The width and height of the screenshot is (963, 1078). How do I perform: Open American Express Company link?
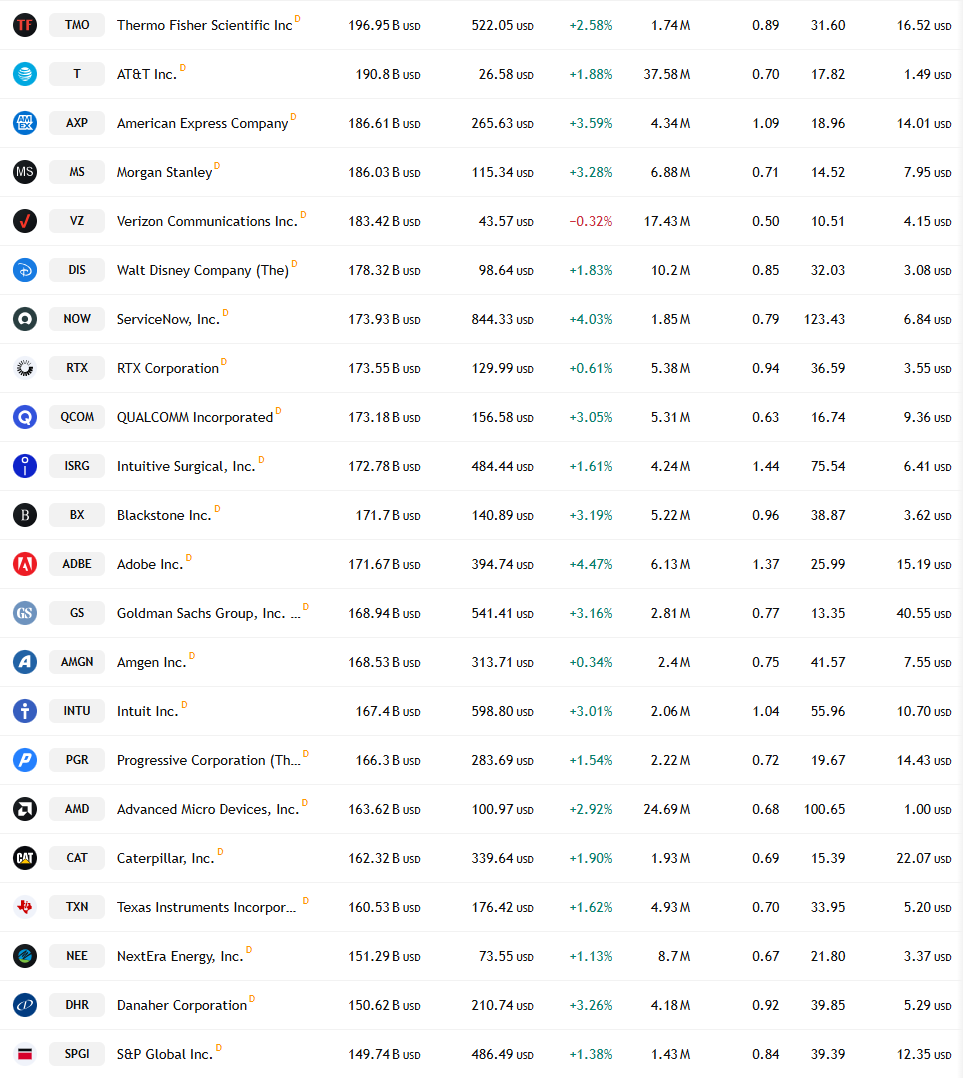203,123
